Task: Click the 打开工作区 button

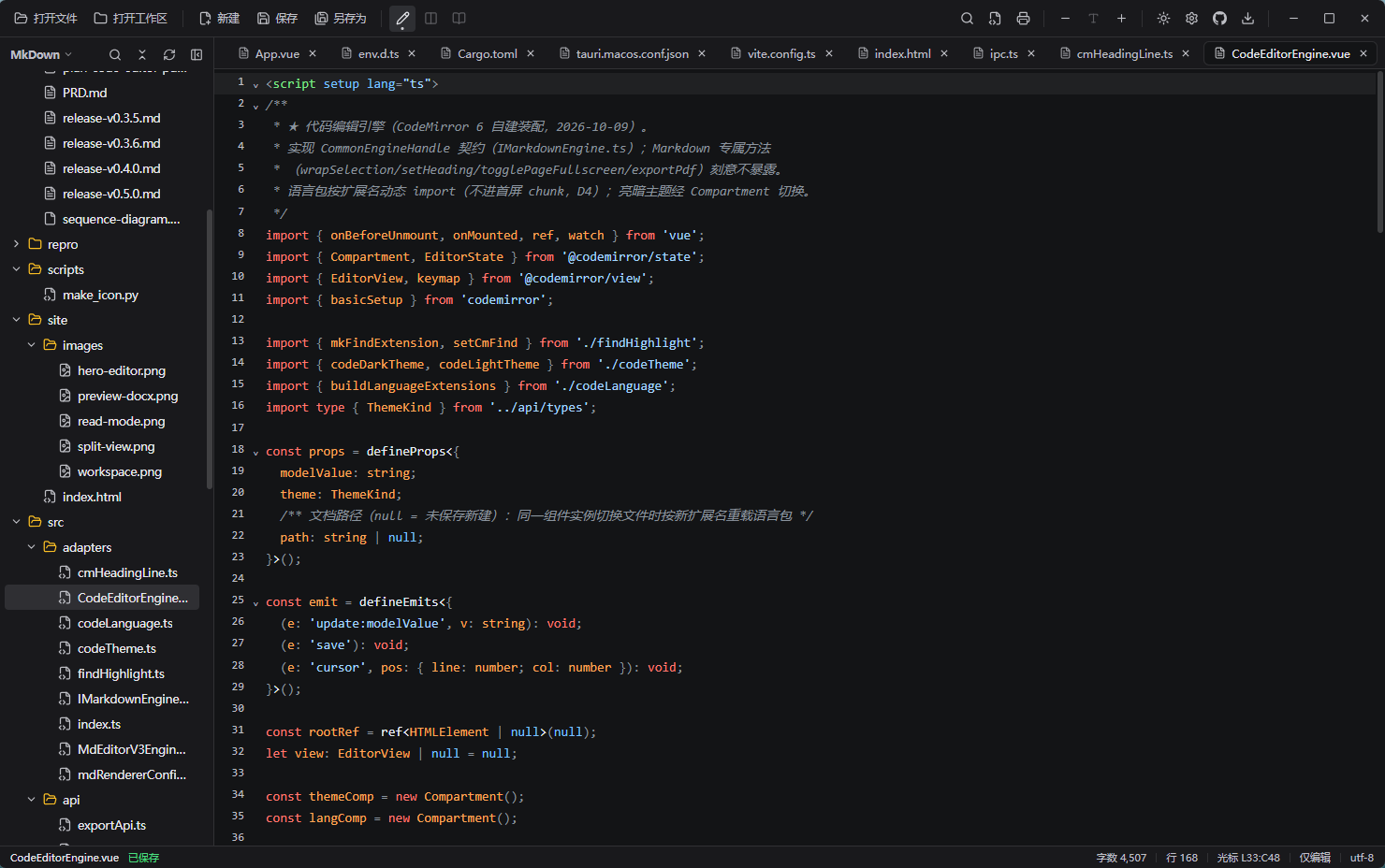Action: point(131,19)
